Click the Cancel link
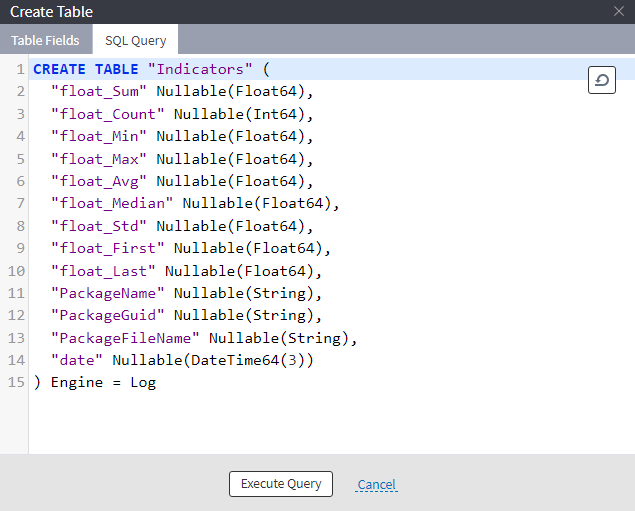The height and width of the screenshot is (511, 635). 376,484
